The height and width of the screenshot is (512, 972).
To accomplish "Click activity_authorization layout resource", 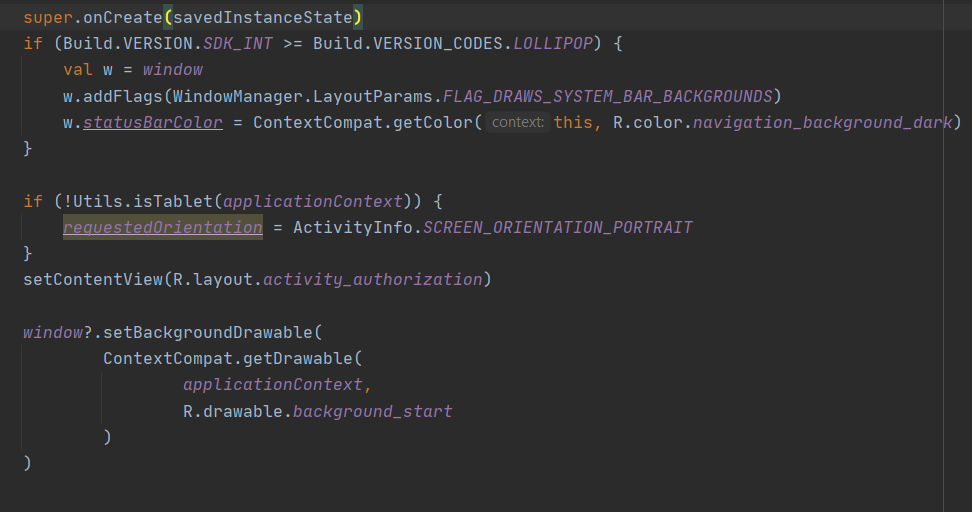I will (373, 280).
